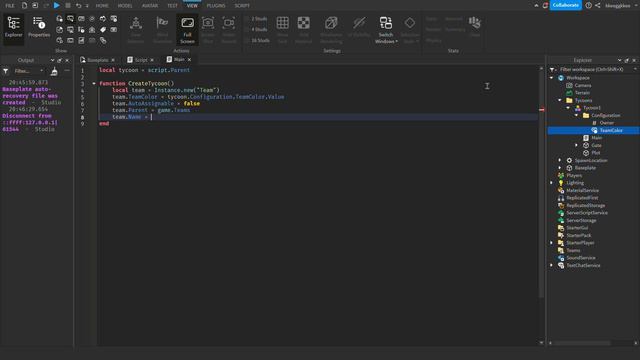Expand the Gate tree node
640x360 pixels.
click(576, 145)
